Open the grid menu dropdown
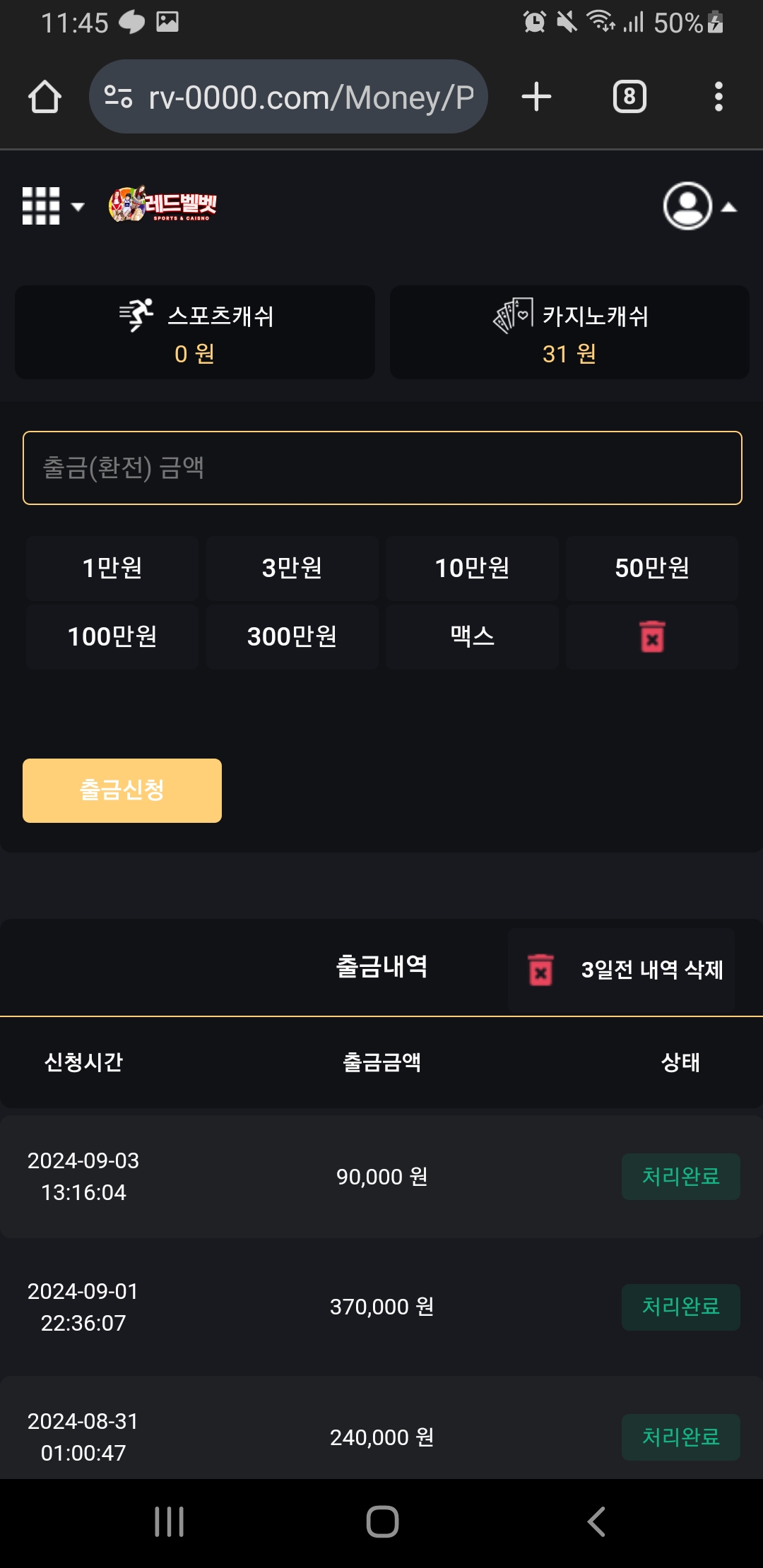The width and height of the screenshot is (763, 1568). point(53,206)
